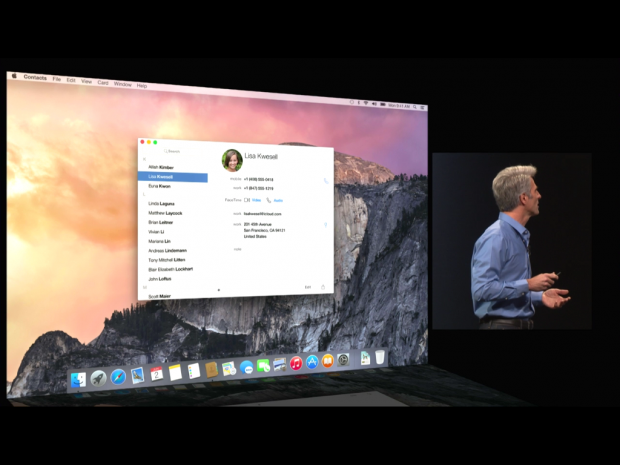The width and height of the screenshot is (620, 465).
Task: Open iPhoto icon in the Dock
Action: point(280,365)
